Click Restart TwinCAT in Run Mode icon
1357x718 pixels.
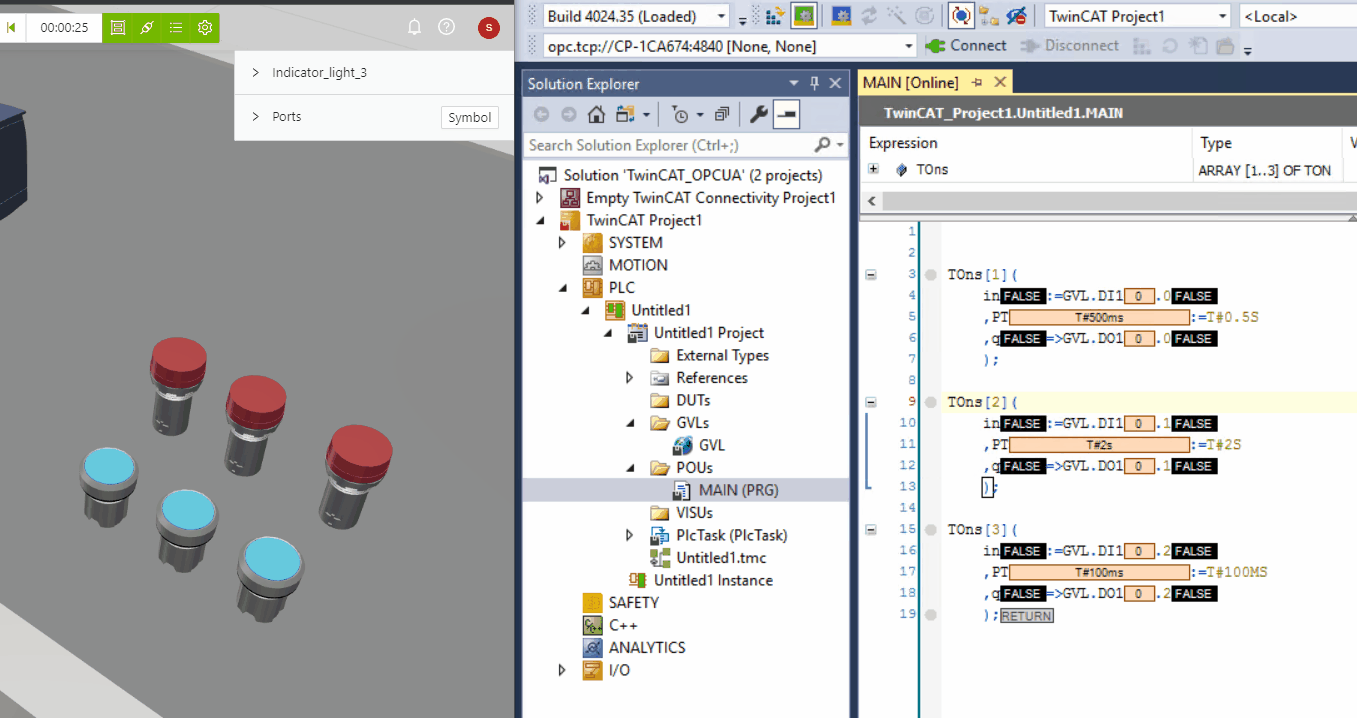point(804,16)
